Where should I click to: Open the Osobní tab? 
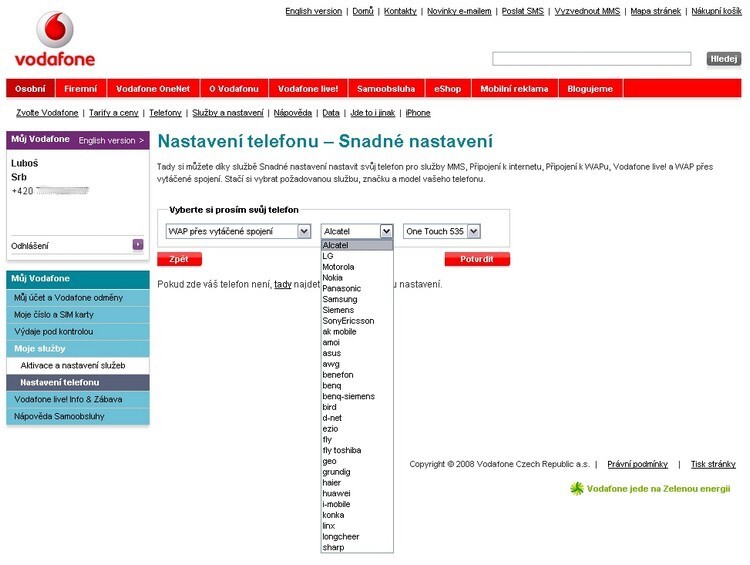click(x=30, y=89)
